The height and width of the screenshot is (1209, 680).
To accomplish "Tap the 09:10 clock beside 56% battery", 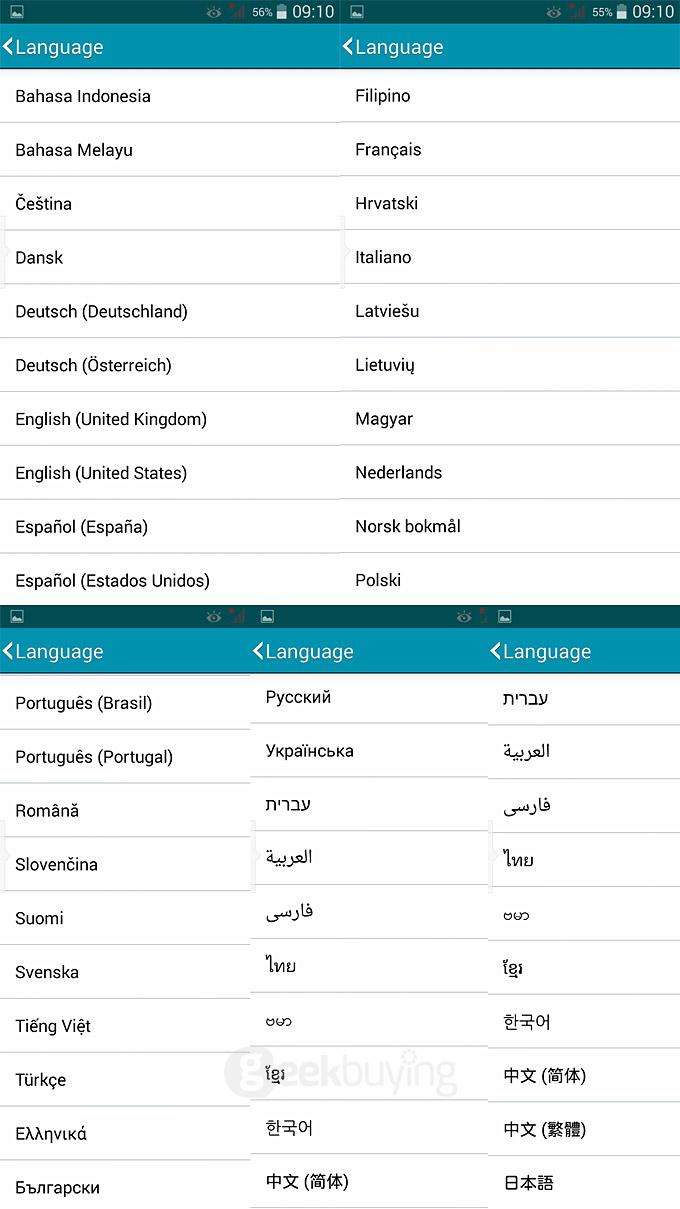I will (x=313, y=12).
